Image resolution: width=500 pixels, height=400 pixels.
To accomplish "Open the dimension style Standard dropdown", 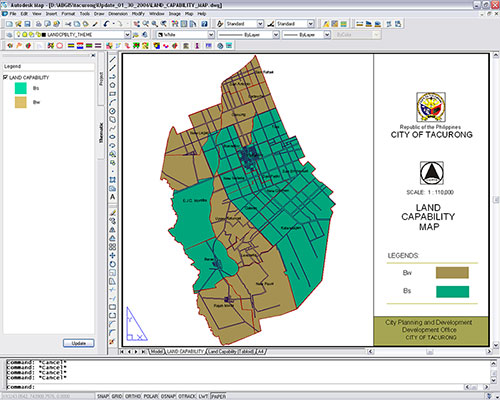I will (310, 24).
